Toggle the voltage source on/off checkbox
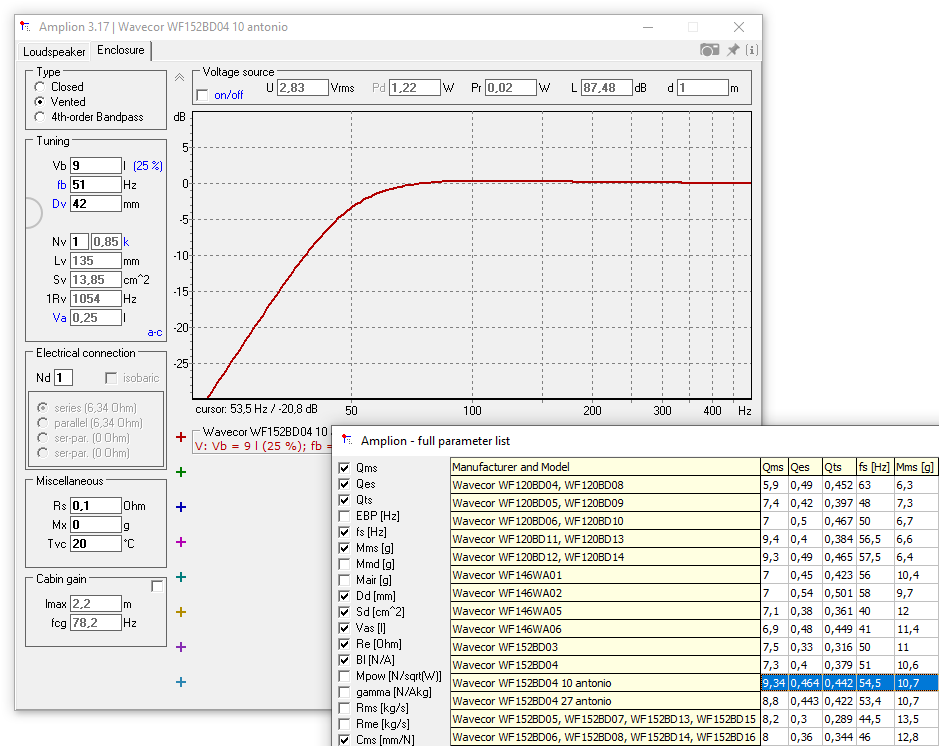 click(202, 95)
